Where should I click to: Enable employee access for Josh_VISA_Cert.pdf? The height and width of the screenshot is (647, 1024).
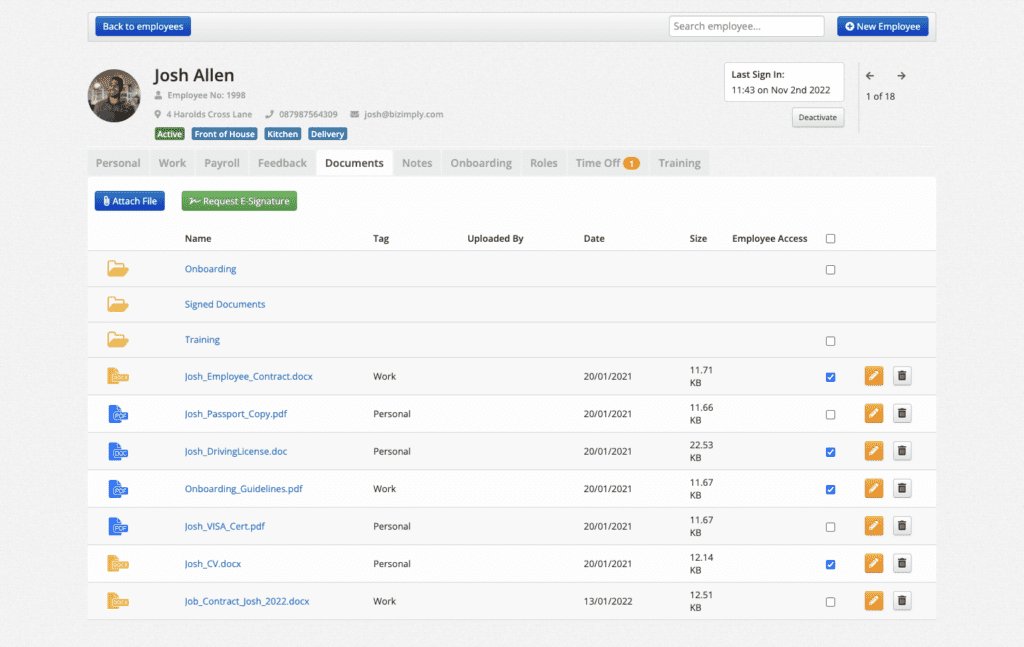pos(830,527)
